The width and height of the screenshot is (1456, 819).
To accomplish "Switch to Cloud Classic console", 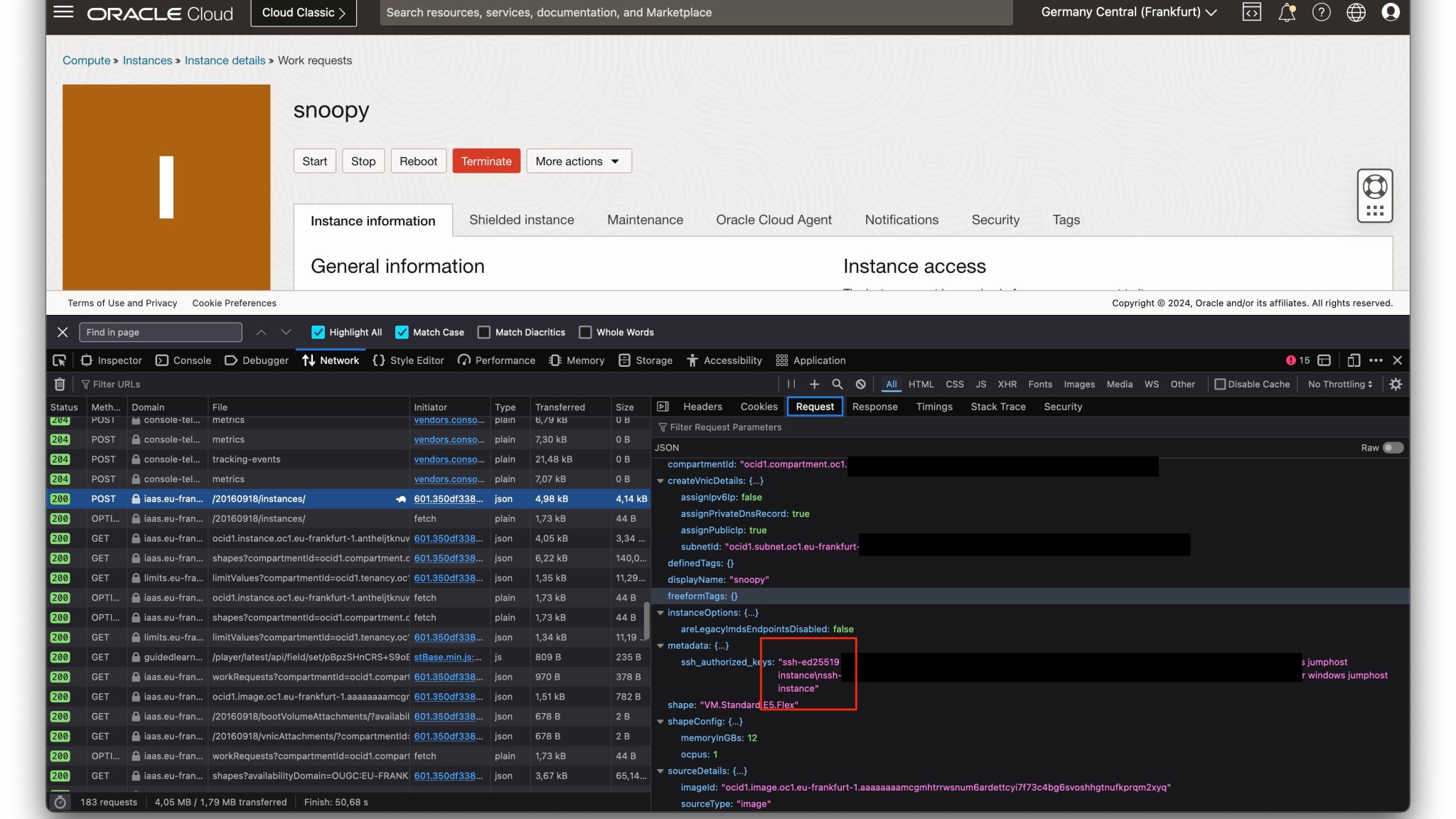I will point(304,13).
